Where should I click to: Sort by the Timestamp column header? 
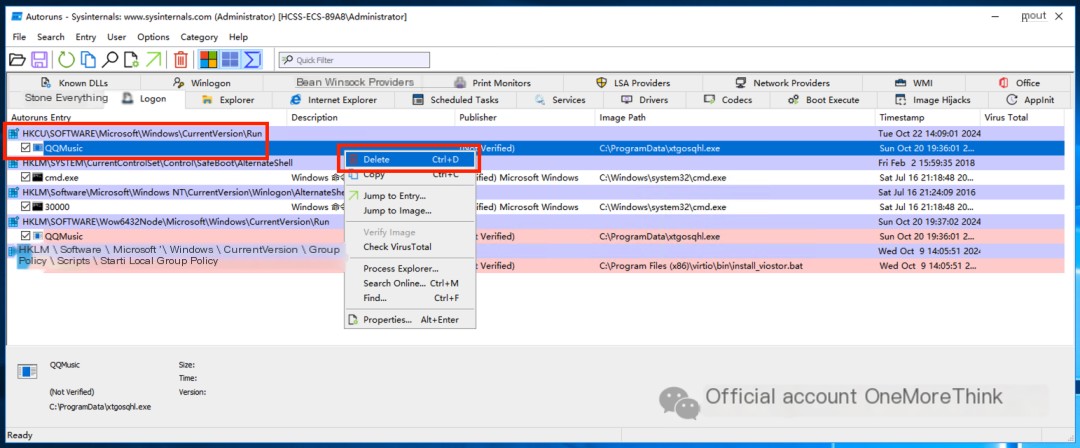tap(928, 118)
